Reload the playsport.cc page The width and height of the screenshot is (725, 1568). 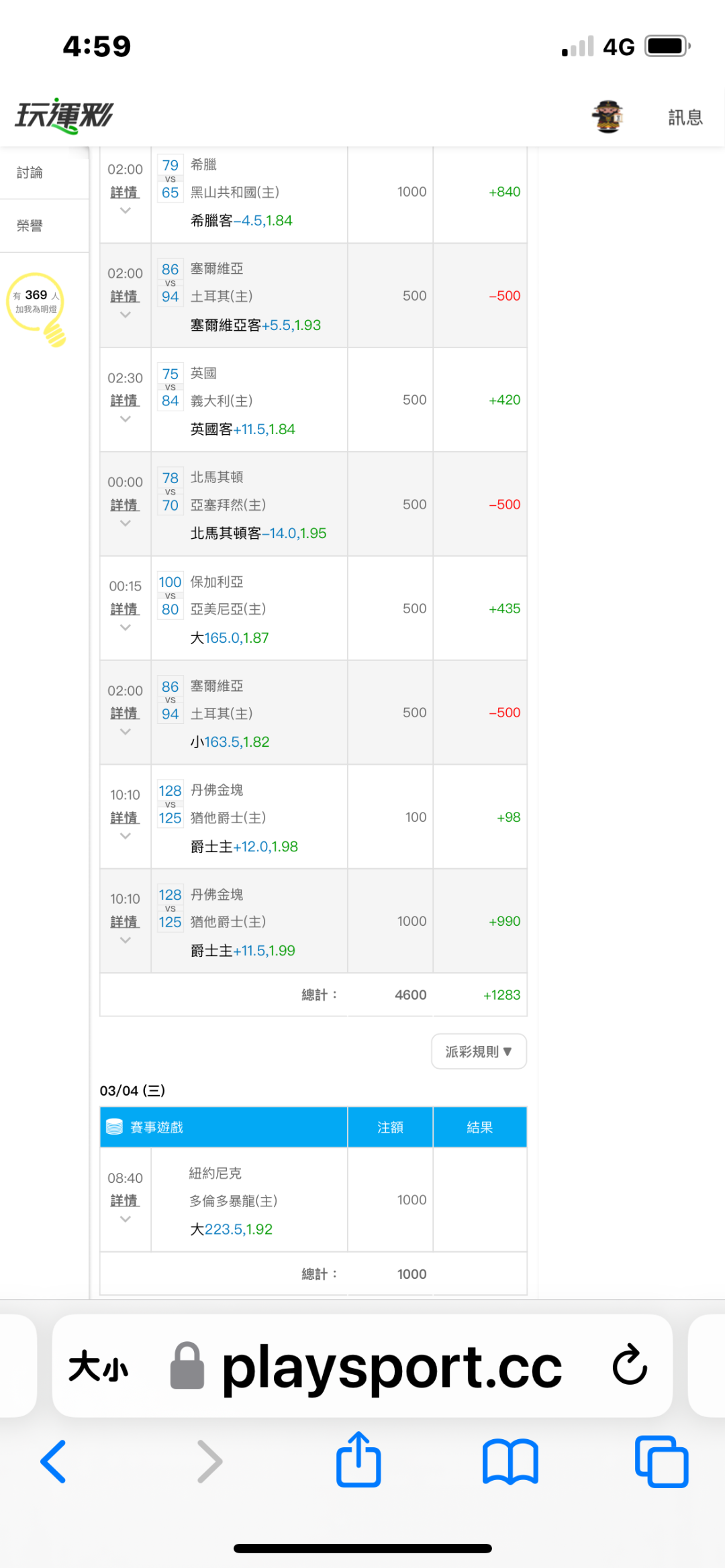point(630,1365)
